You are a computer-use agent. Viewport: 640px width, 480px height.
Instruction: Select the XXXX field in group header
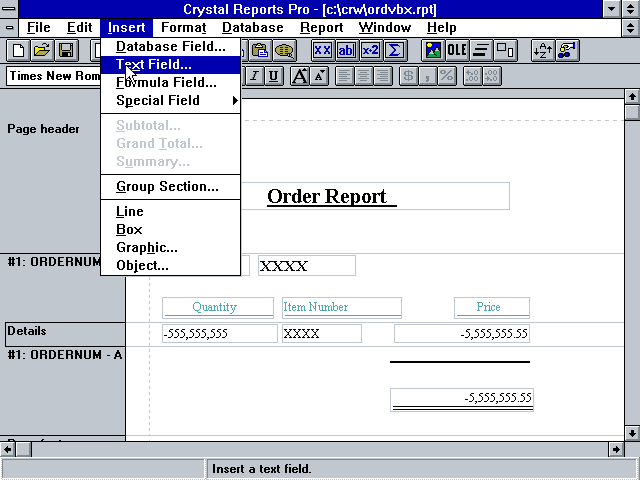[307, 266]
